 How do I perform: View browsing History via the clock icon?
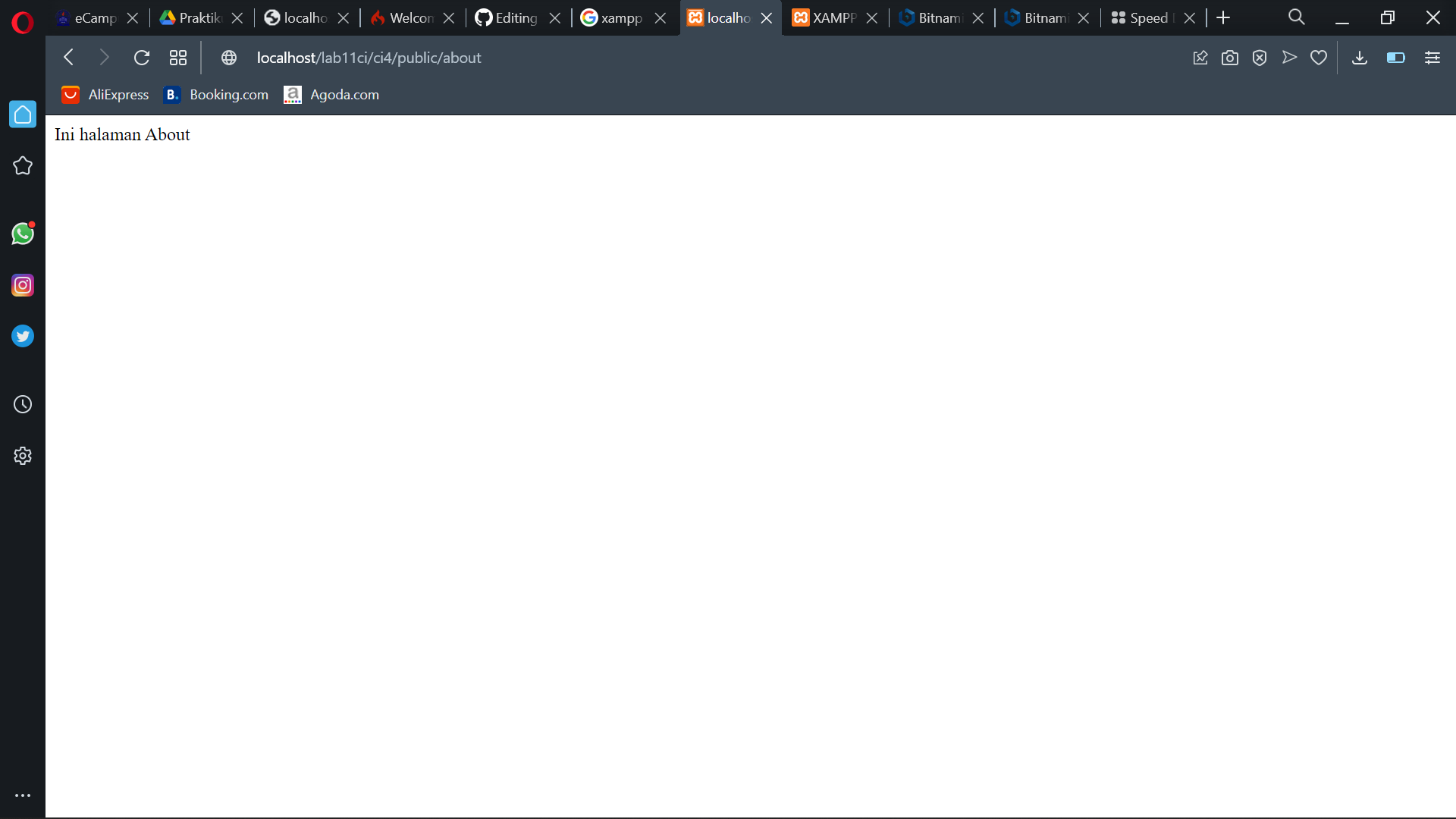[23, 404]
